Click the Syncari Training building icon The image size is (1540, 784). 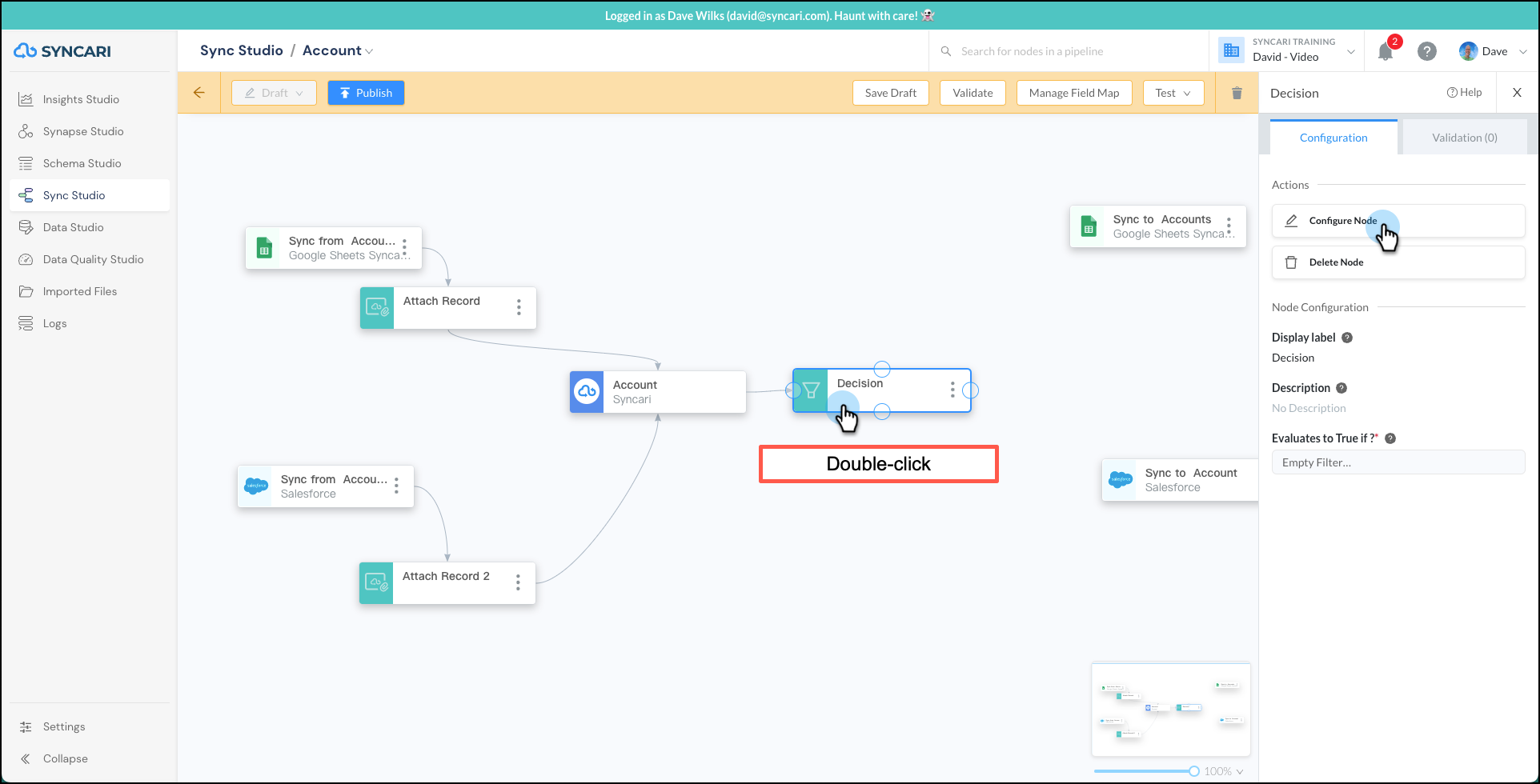1231,50
